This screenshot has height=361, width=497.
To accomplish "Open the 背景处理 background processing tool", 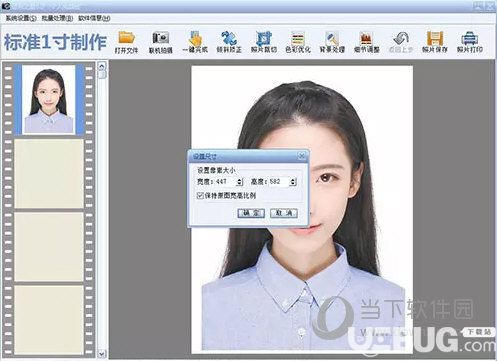I will point(332,42).
